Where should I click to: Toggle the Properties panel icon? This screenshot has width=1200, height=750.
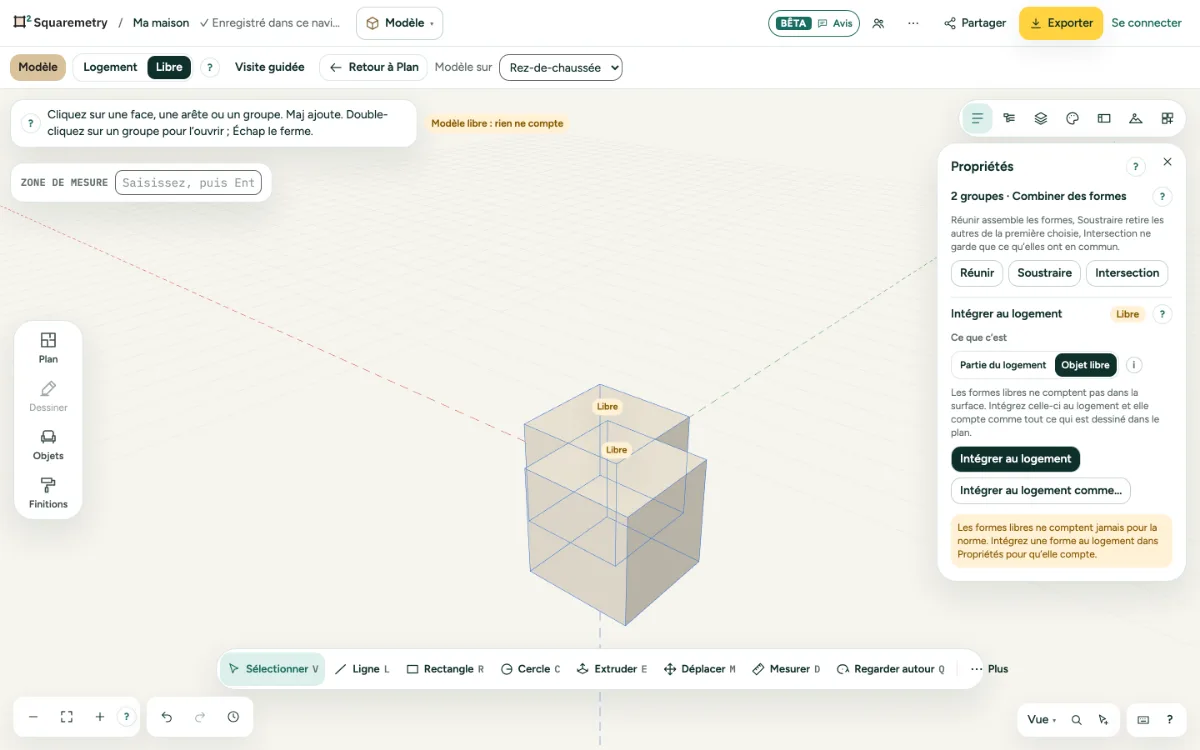point(977,118)
